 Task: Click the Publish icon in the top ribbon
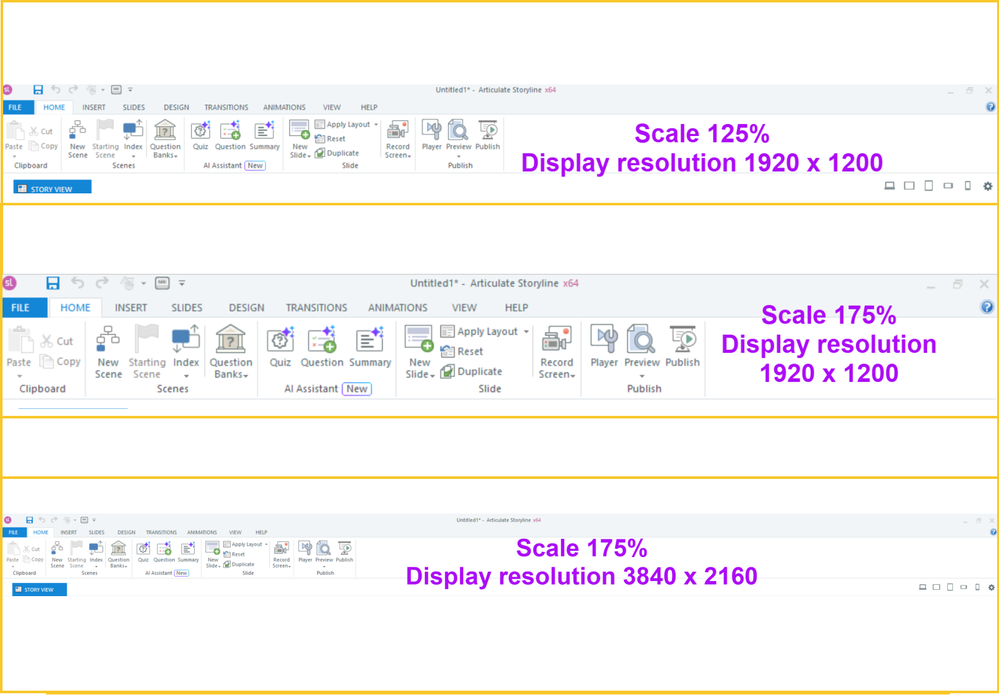click(x=488, y=131)
